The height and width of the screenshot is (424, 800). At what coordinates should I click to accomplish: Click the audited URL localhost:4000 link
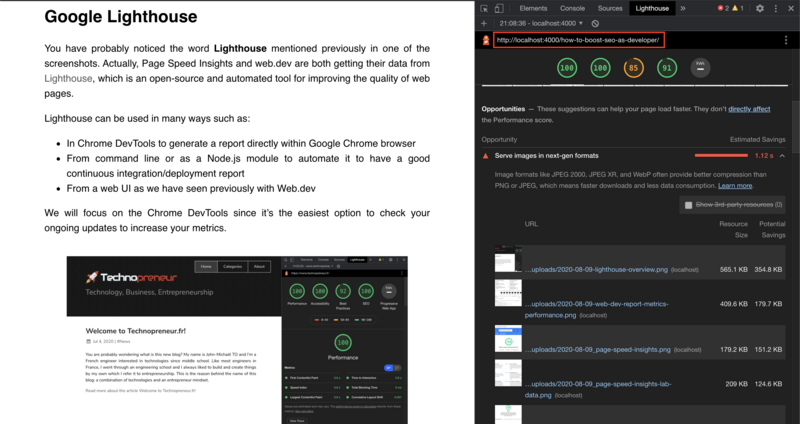[578, 40]
